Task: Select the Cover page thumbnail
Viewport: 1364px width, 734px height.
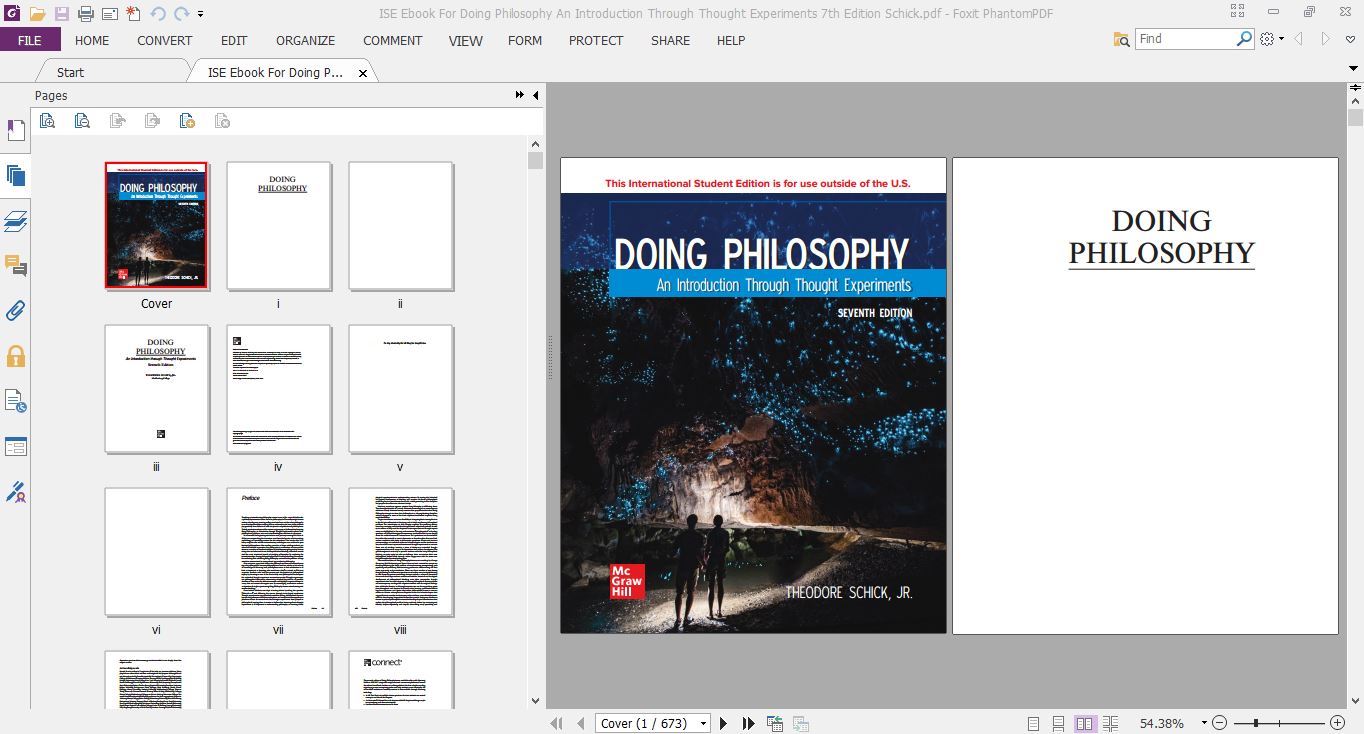Action: [x=156, y=225]
